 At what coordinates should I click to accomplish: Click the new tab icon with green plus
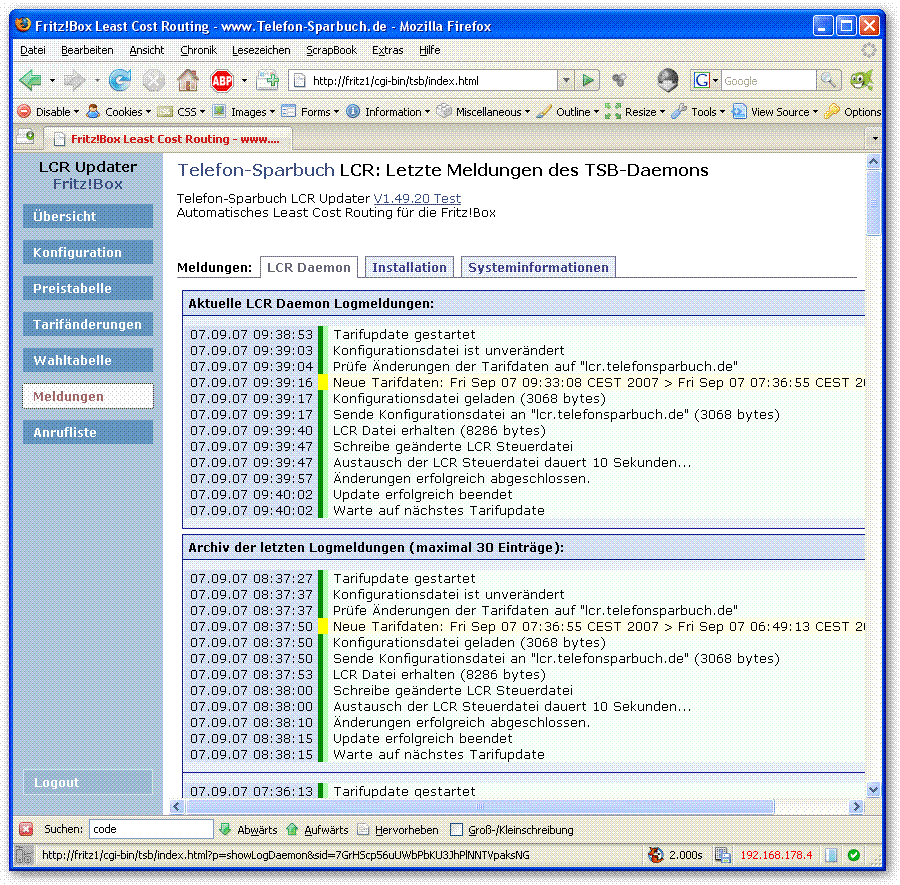click(x=267, y=80)
